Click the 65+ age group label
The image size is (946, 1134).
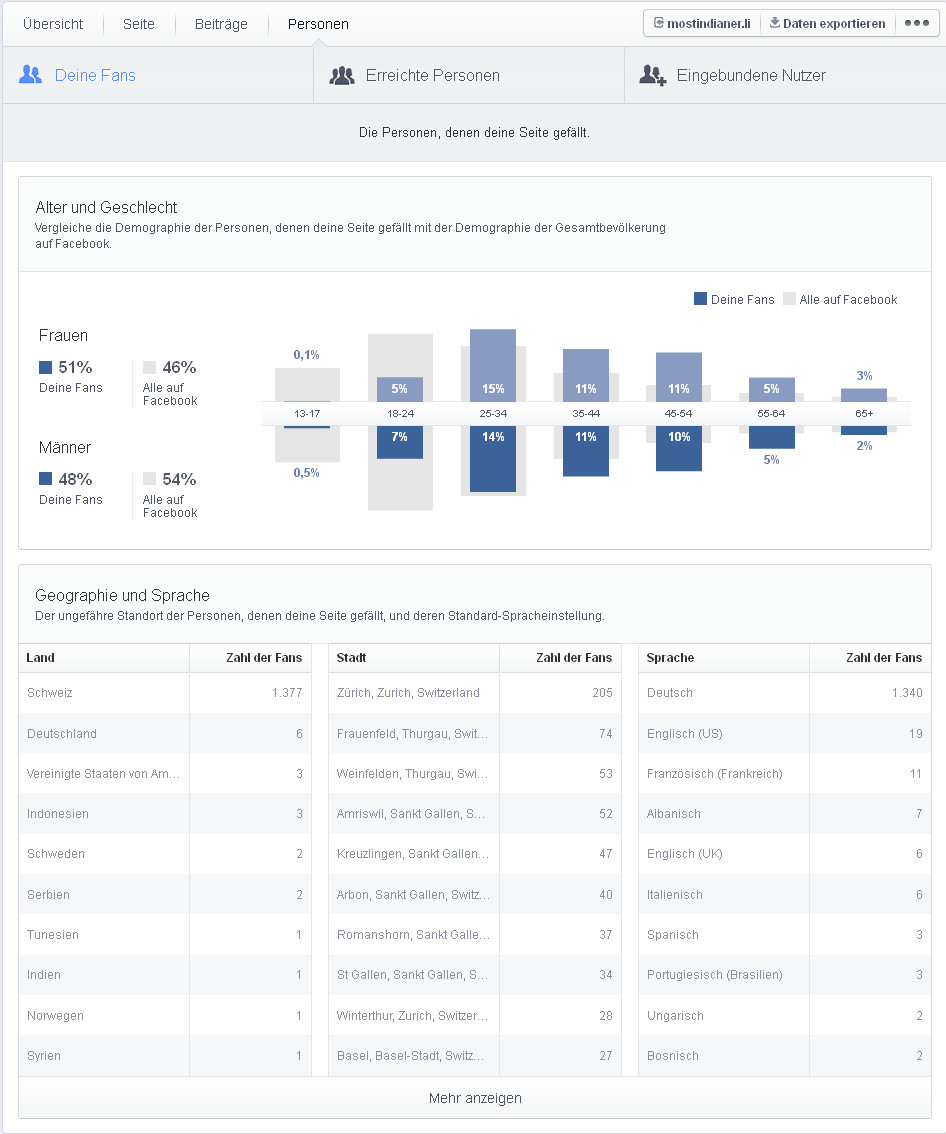864,414
